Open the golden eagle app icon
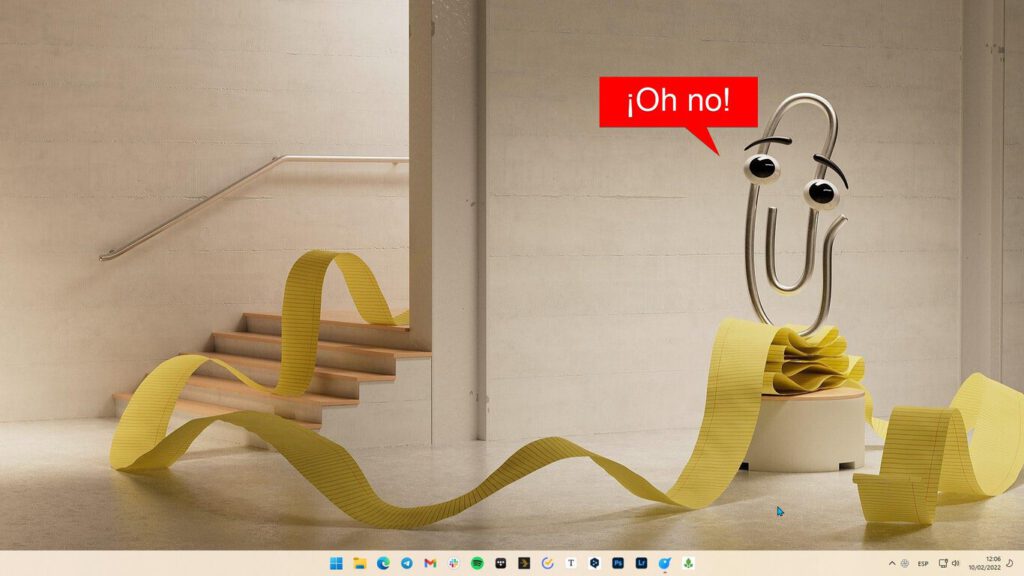The image size is (1024, 576). tap(523, 561)
